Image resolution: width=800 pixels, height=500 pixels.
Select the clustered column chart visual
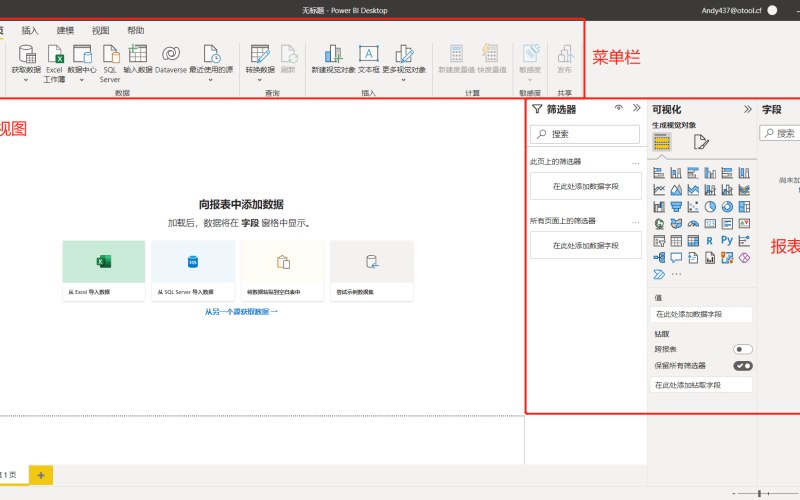click(710, 173)
